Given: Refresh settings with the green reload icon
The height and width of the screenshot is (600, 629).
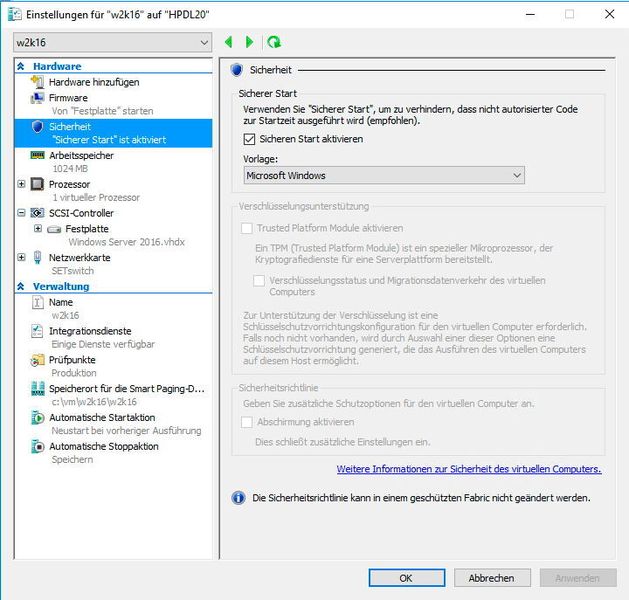Looking at the screenshot, I should [274, 42].
